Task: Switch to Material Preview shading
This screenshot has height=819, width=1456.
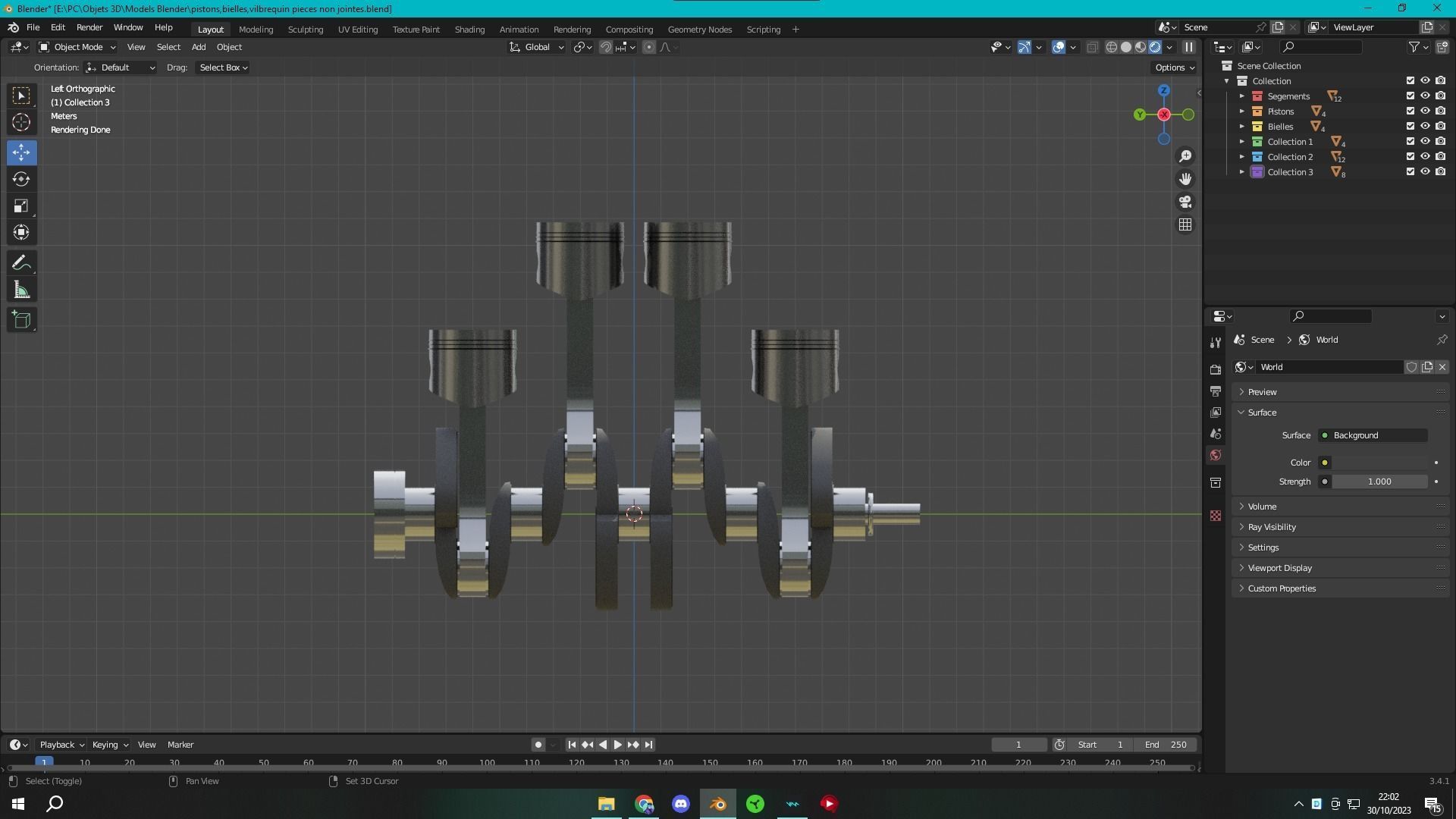Action: click(1141, 47)
